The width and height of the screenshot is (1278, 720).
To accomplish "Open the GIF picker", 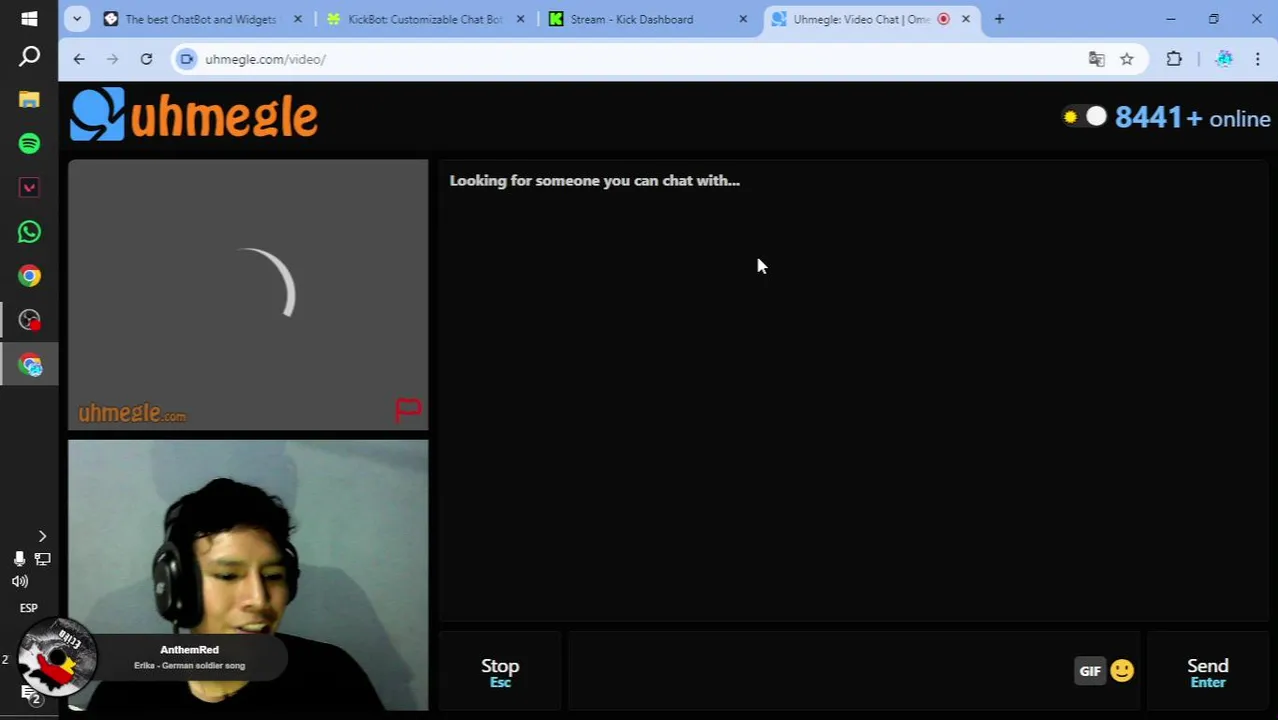I will (1090, 671).
